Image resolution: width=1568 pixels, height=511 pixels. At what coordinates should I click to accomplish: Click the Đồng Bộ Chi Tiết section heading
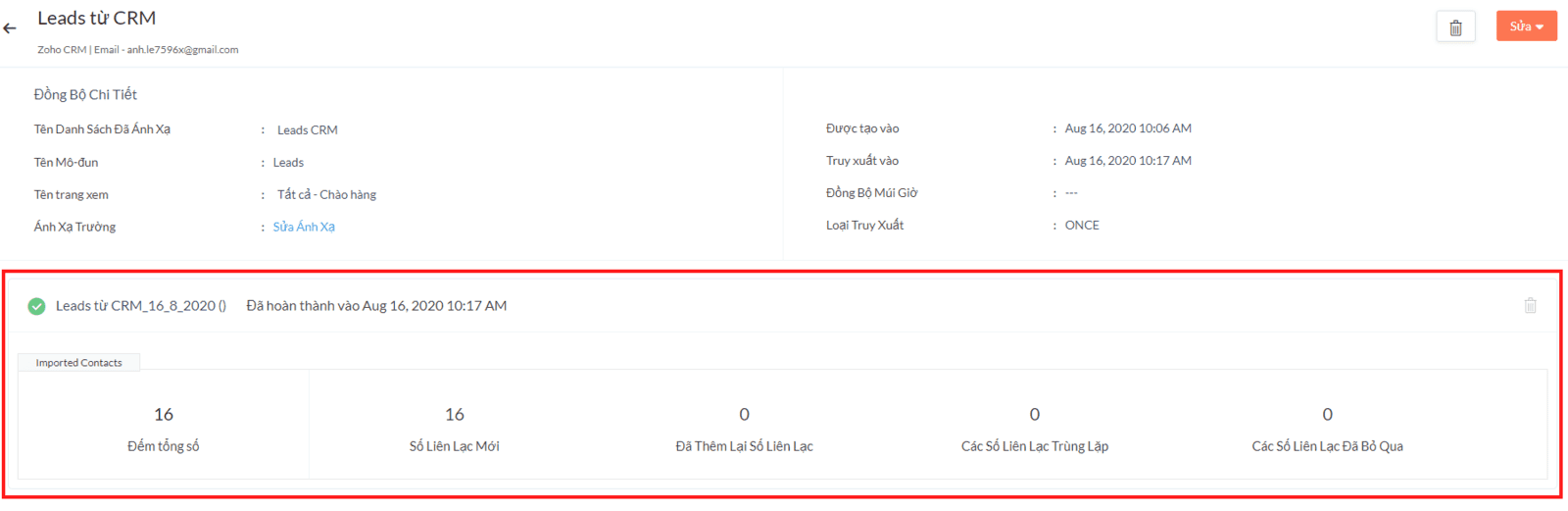point(85,95)
